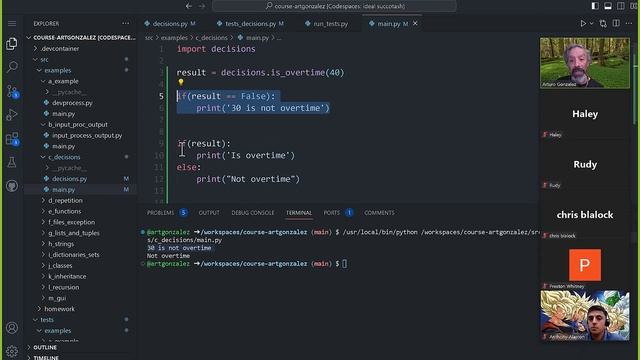Screen dimensions: 640x360
Task: Select Arturo Gonzalez video thumbnail
Action: coord(584,62)
